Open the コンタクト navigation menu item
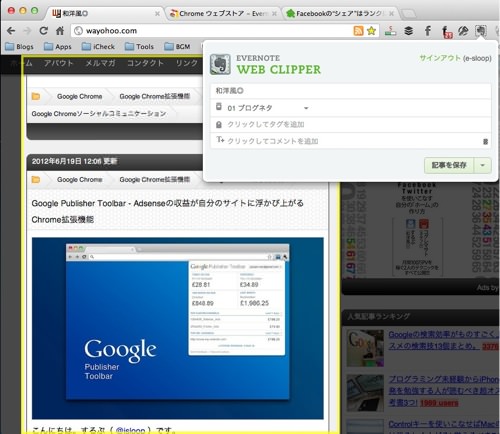 145,63
